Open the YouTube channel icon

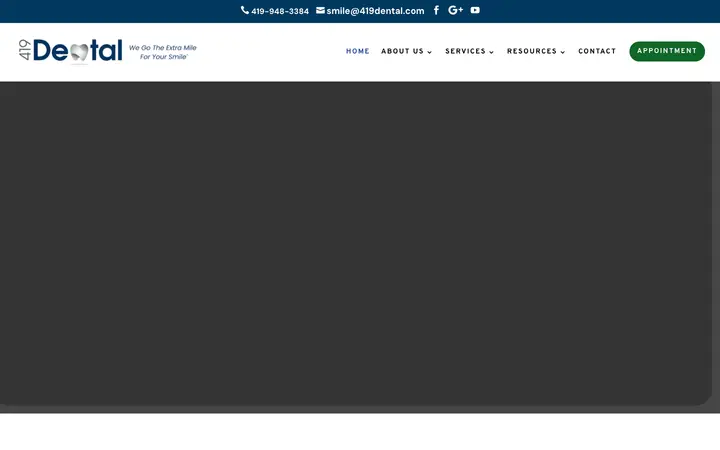(475, 10)
